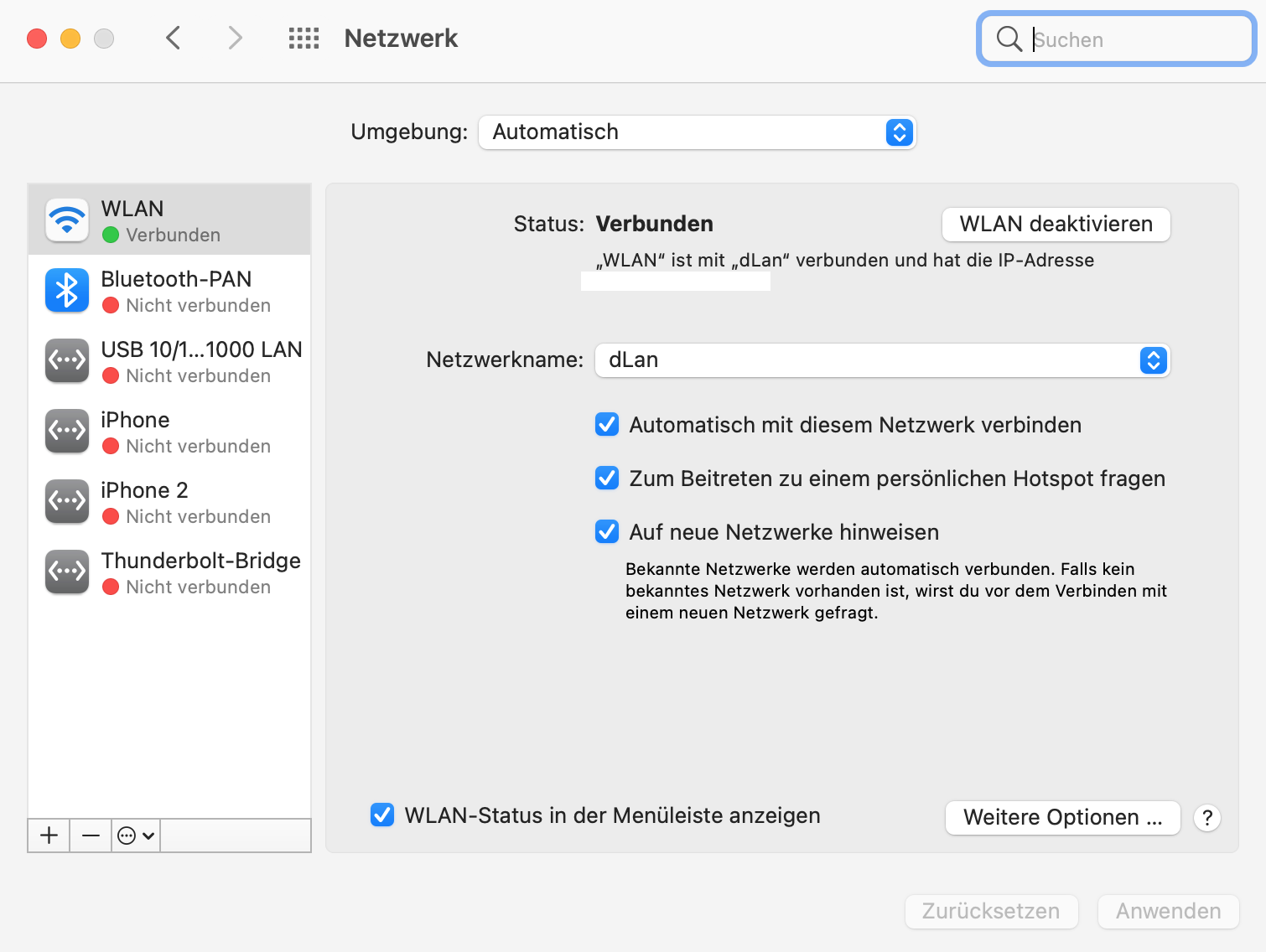Toggle 'Automatisch mit diesem Netzwerk verbinden' checkbox
Image resolution: width=1266 pixels, height=952 pixels.
(x=607, y=425)
